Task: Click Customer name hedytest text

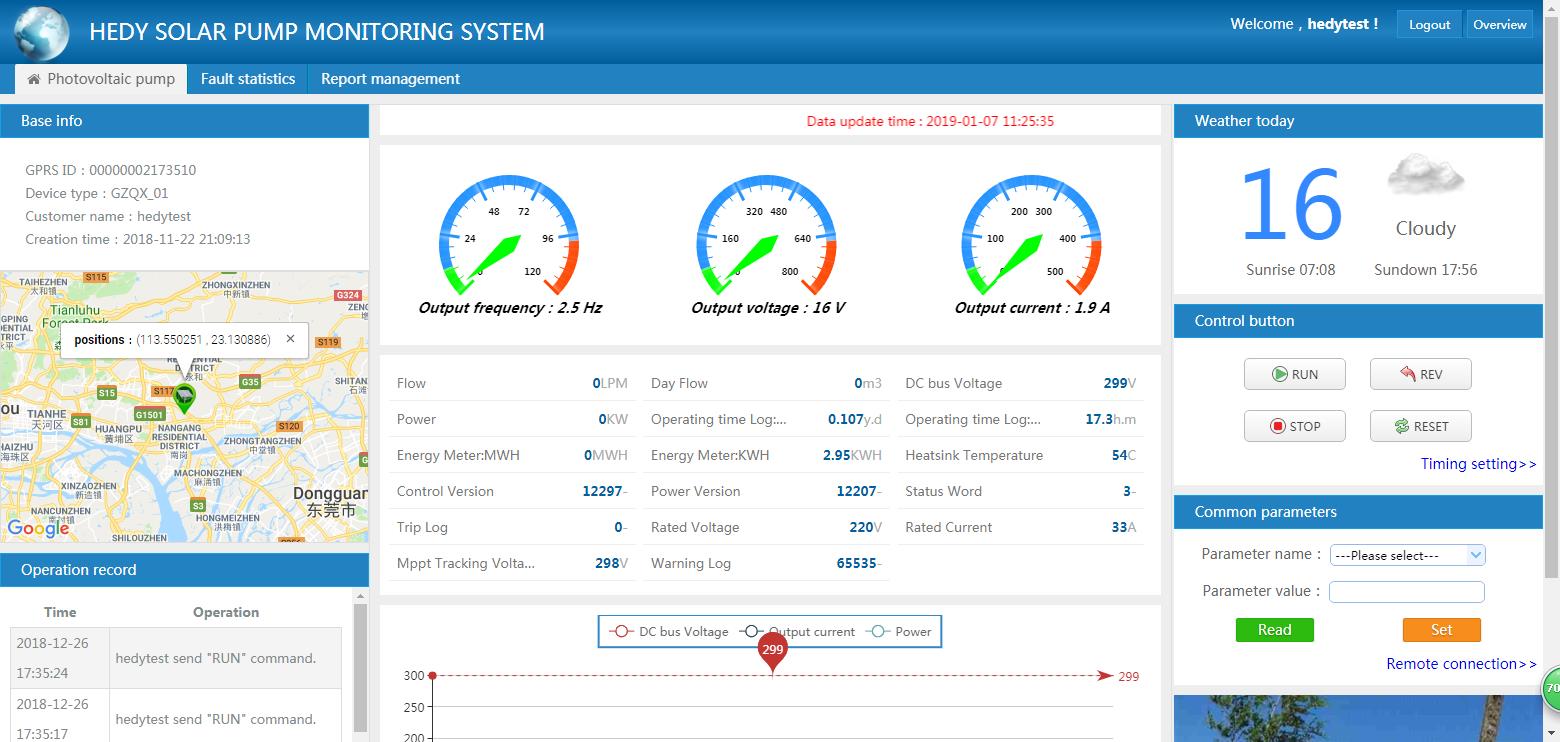Action: pyautogui.click(x=108, y=216)
